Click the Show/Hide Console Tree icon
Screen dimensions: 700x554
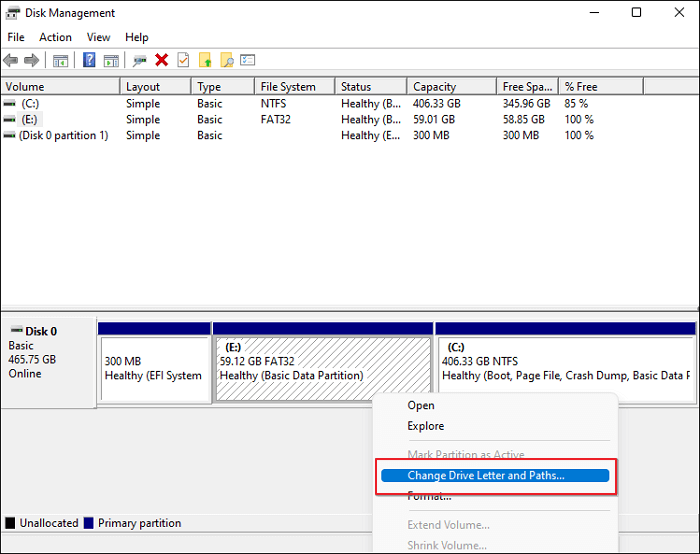tap(60, 60)
